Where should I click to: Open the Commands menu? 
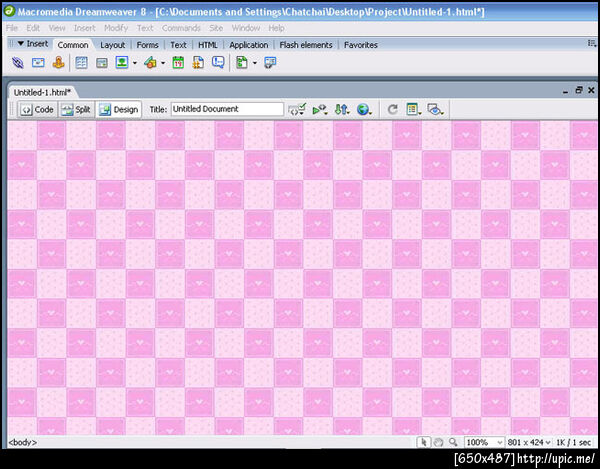click(x=181, y=28)
